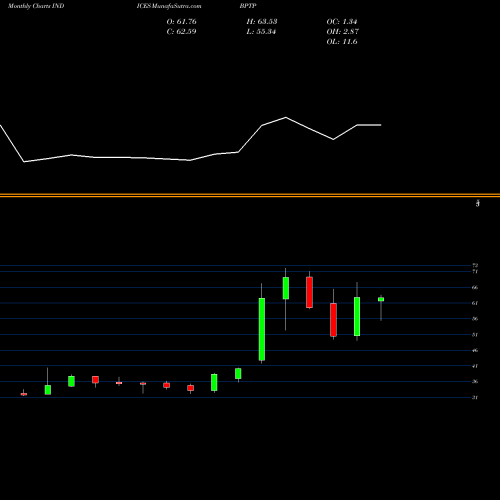Select the rightmost small green candlestick

tap(381, 299)
